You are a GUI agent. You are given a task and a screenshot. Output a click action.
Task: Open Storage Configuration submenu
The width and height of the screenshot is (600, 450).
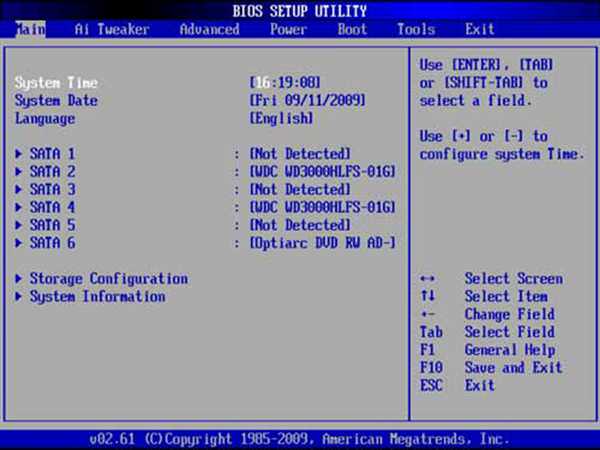(109, 279)
